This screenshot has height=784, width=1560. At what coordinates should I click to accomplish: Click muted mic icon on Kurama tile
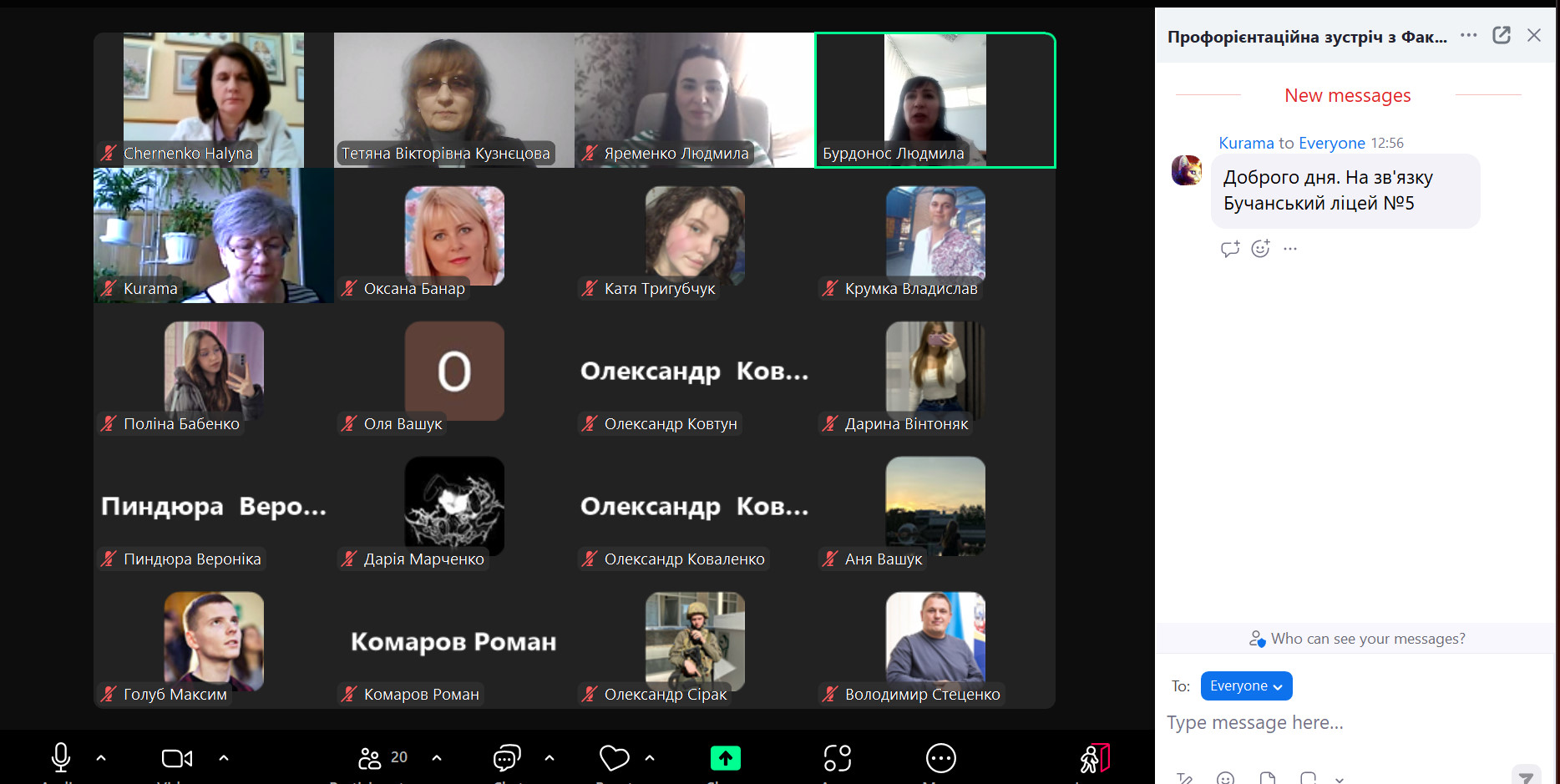pos(109,288)
